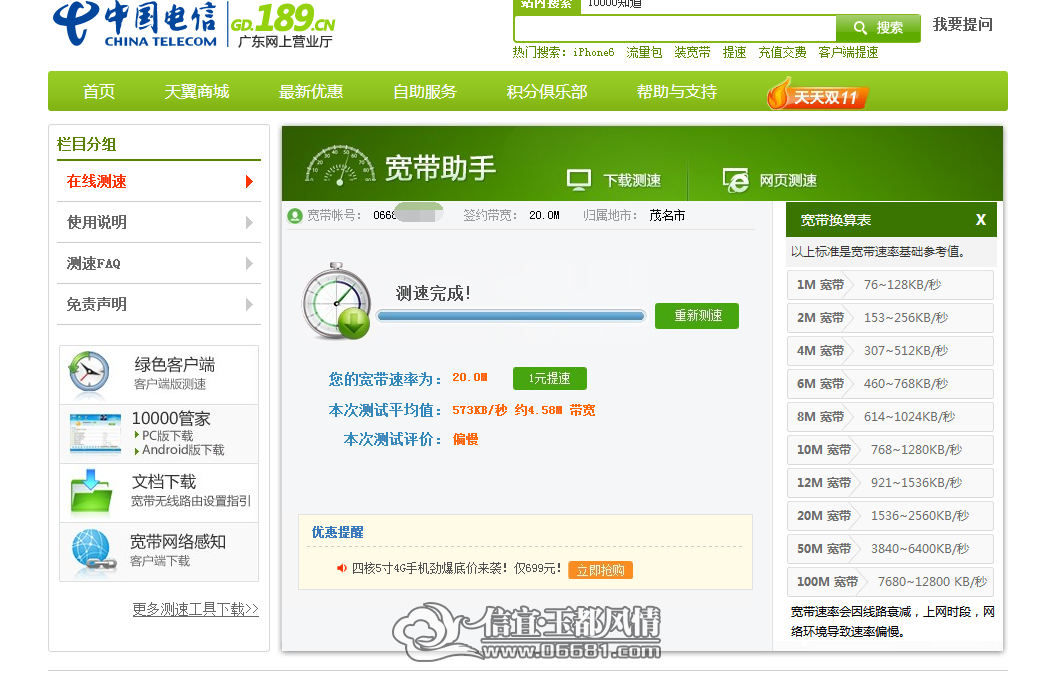Image resolution: width=1055 pixels, height=673 pixels.
Task: Click the 文档下载 folder icon
Action: coord(91,492)
